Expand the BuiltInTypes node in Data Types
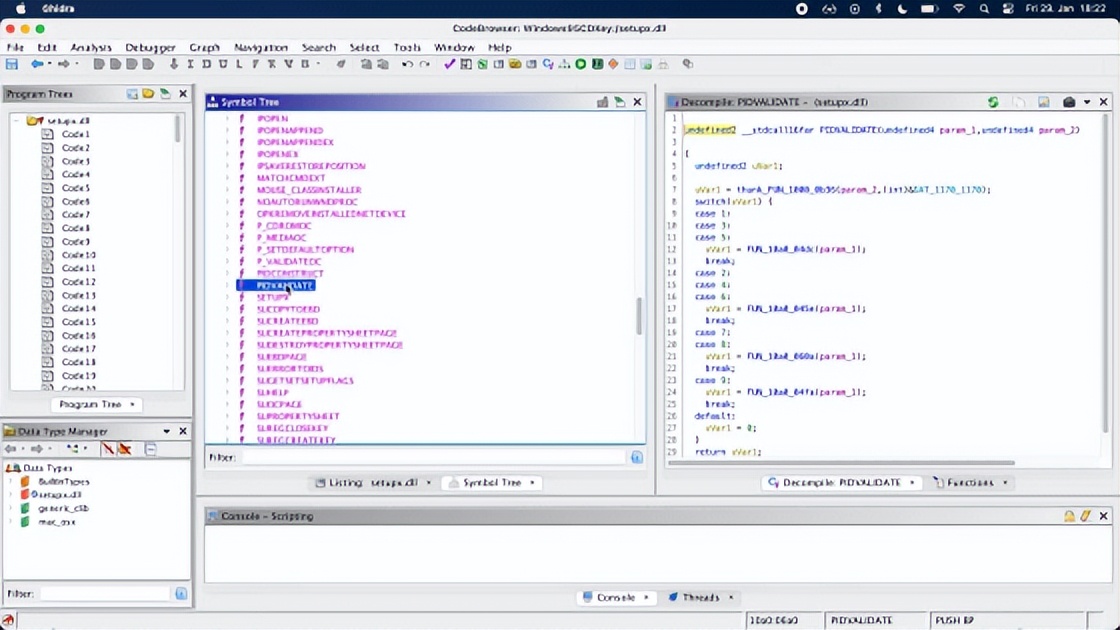 tap(13, 481)
